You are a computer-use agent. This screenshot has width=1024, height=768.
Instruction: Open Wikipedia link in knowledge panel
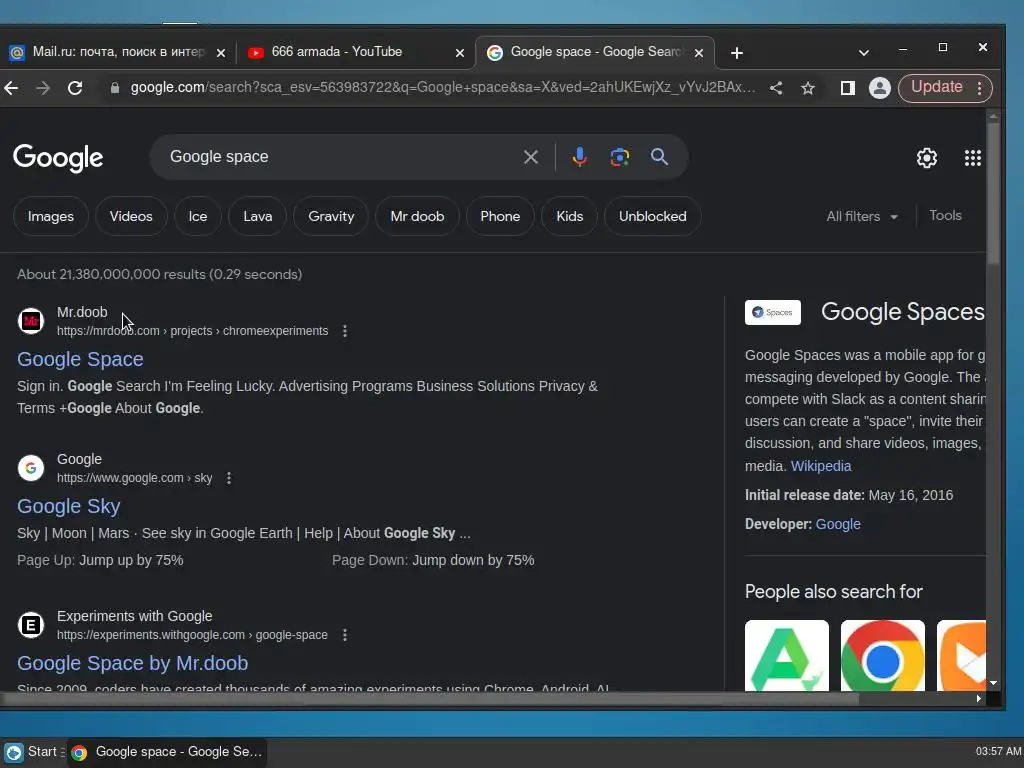point(821,466)
